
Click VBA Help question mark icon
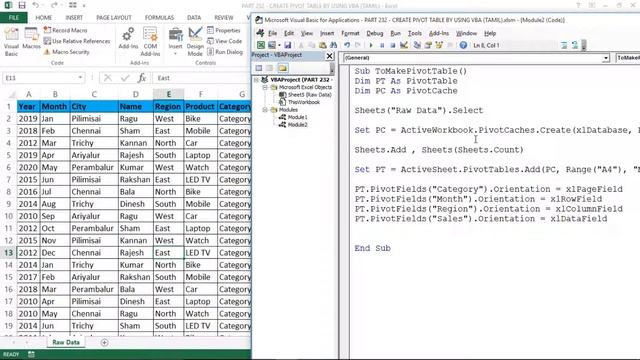tap(463, 45)
